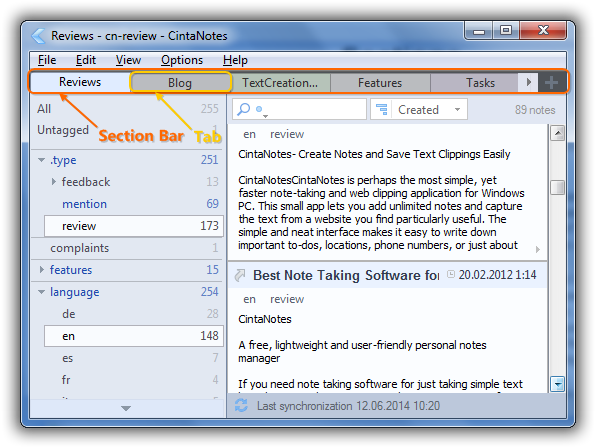Select the .type tag label
This screenshot has height=448, width=596.
tap(63, 160)
